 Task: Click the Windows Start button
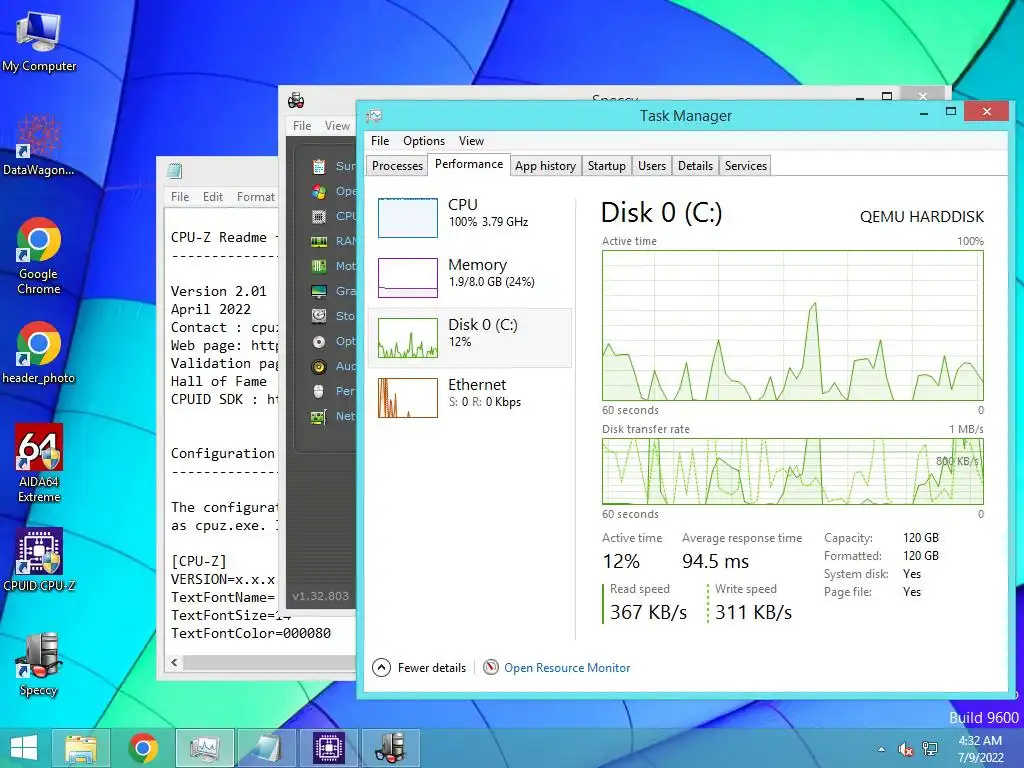pos(24,748)
